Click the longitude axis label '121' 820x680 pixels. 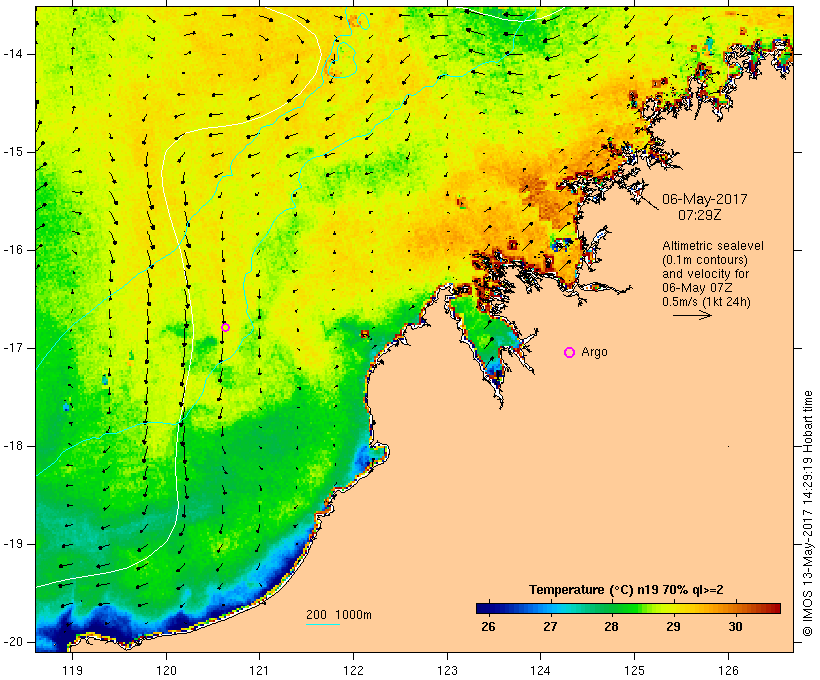[259, 670]
